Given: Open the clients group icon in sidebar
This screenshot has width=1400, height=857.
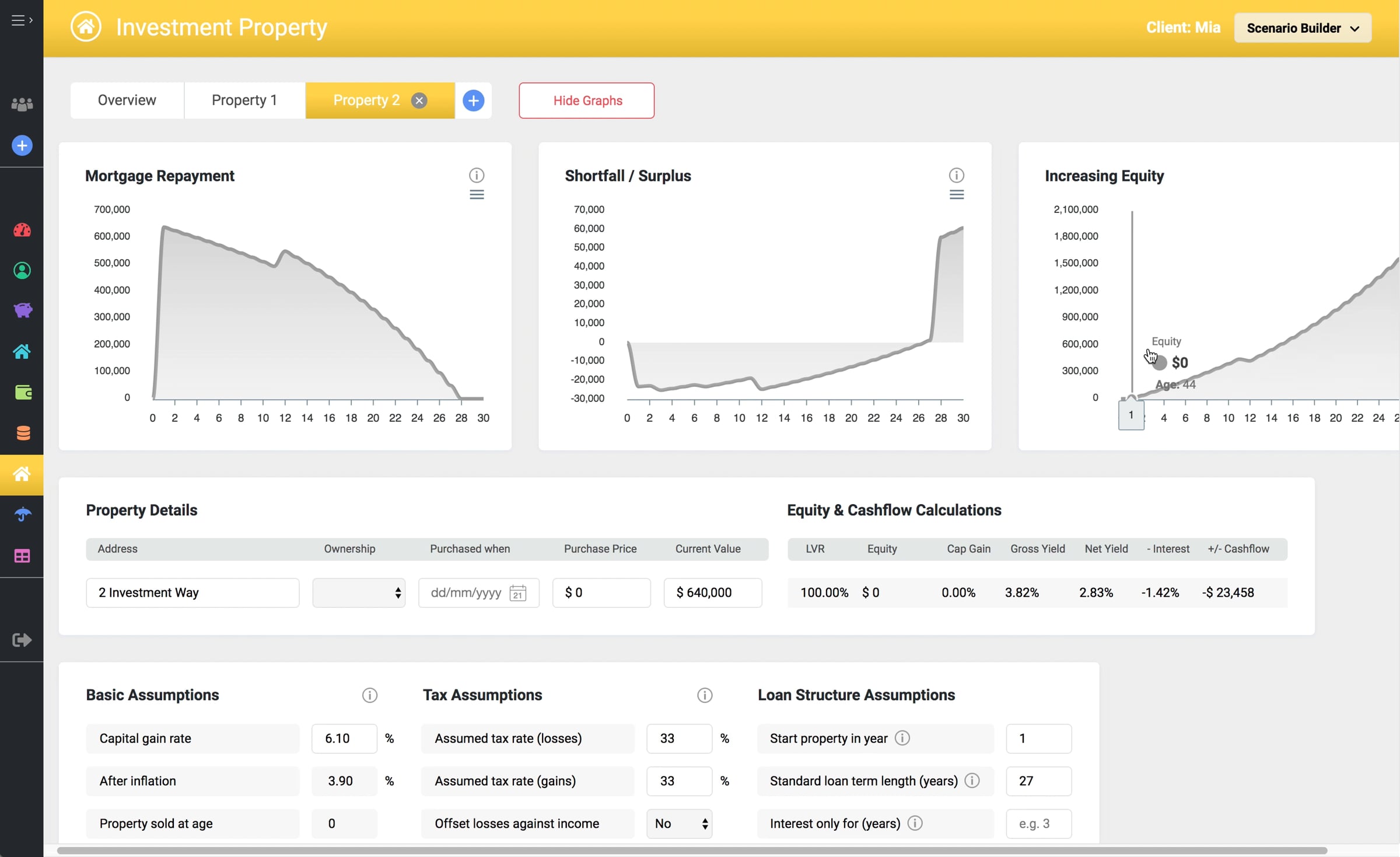Looking at the screenshot, I should tap(22, 104).
